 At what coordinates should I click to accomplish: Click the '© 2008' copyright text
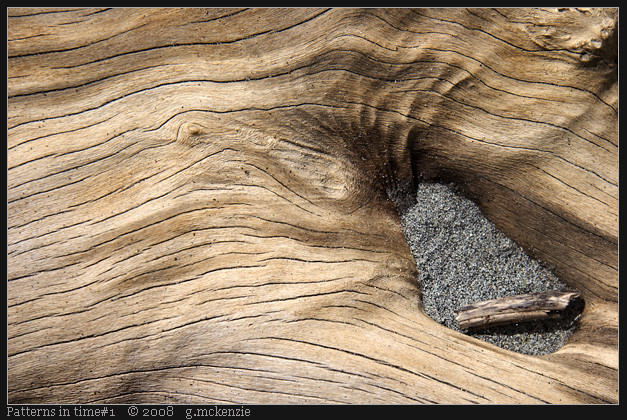(151, 412)
